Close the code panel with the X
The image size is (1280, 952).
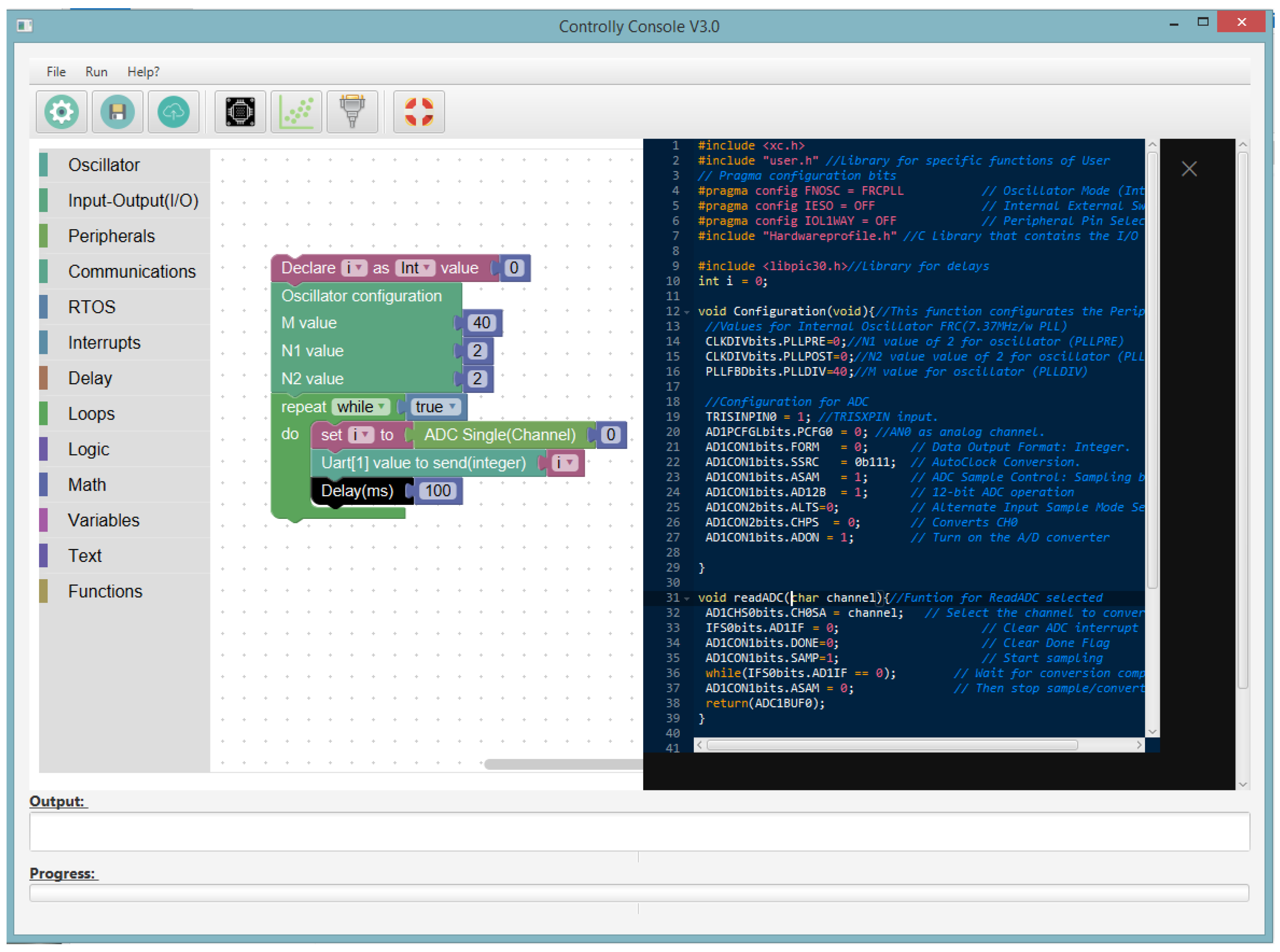click(1189, 169)
